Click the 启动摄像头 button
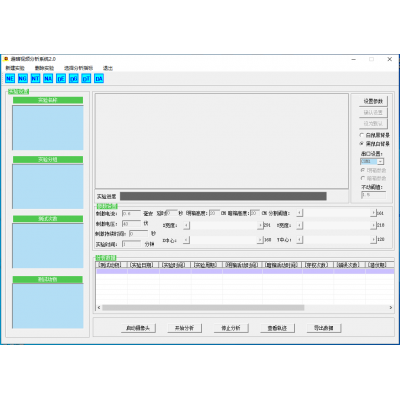Viewport: 400px width, 400px height. tap(138, 328)
